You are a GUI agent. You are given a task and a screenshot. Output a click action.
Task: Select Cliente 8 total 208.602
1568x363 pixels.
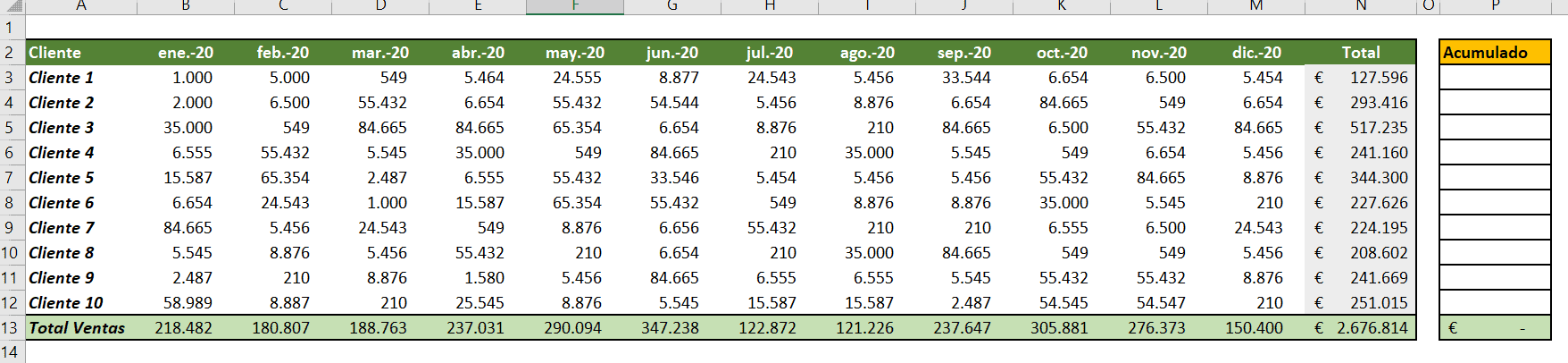click(x=1361, y=252)
